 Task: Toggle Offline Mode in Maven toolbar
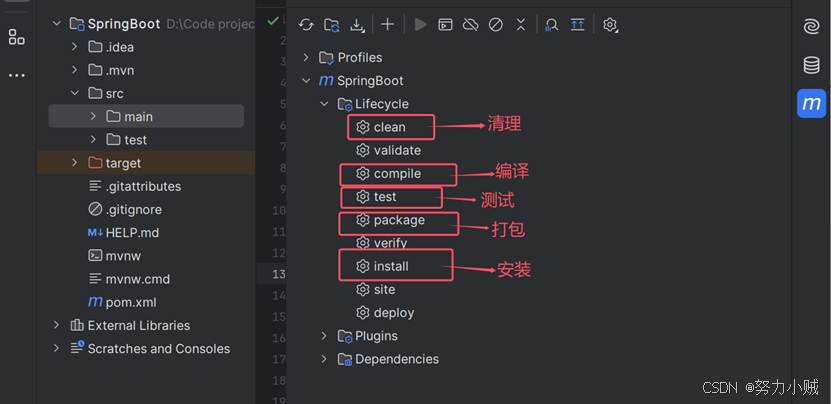(x=470, y=25)
